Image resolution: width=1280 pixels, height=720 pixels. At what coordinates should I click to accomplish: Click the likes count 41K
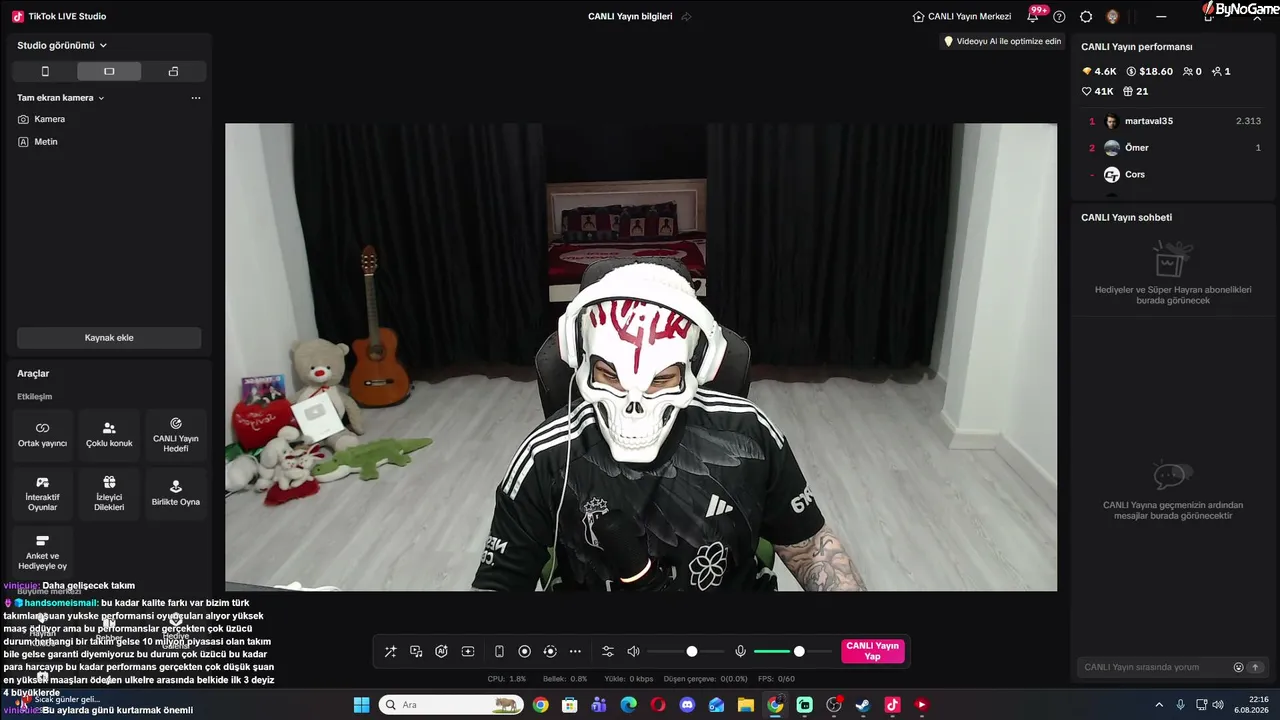pos(1098,91)
